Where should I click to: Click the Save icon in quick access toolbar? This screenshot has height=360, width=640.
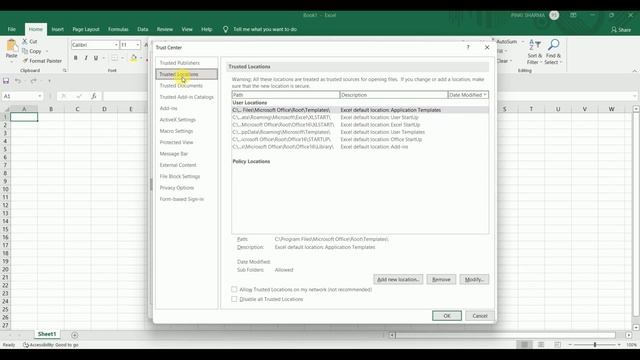[6, 81]
